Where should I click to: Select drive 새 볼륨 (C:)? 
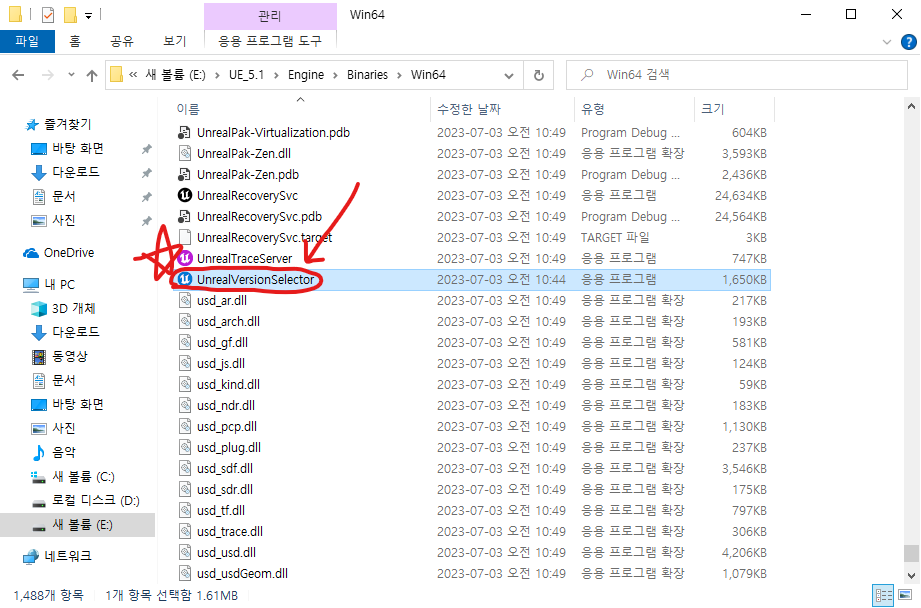[73, 476]
